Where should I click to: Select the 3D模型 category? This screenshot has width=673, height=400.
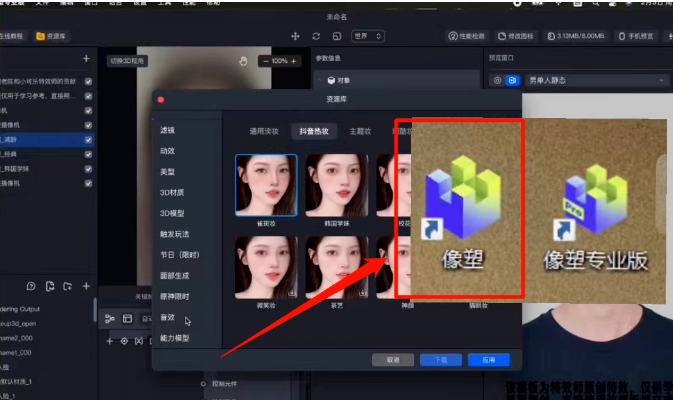[x=172, y=213]
